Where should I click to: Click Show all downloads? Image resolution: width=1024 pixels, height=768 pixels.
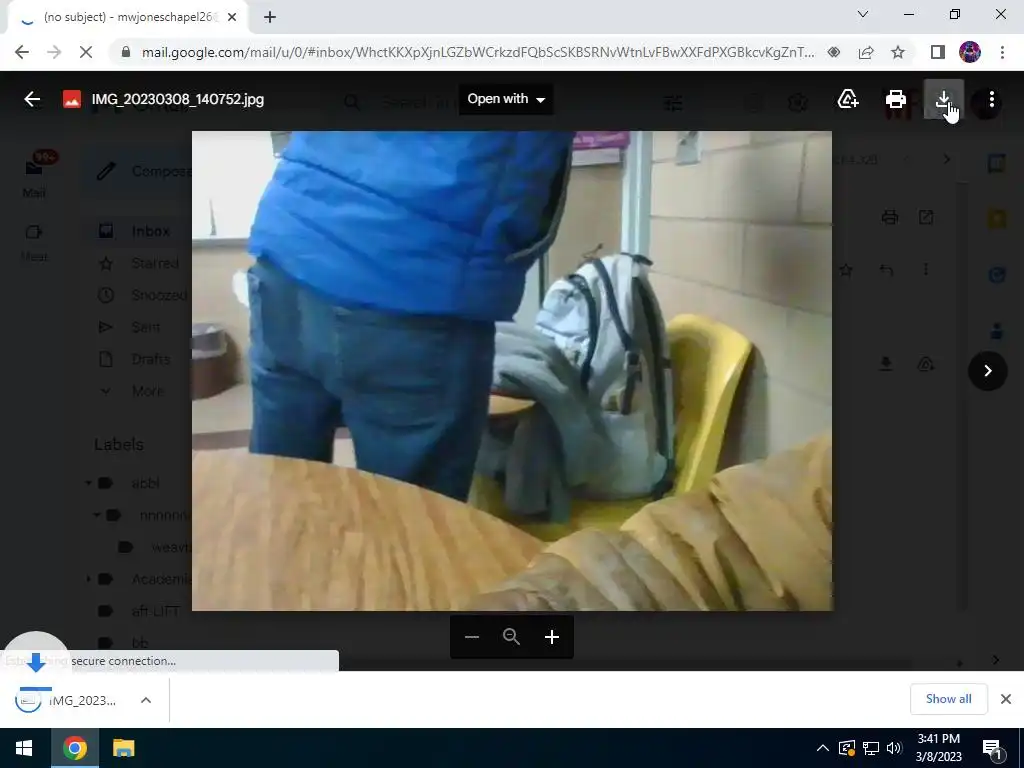click(x=948, y=699)
